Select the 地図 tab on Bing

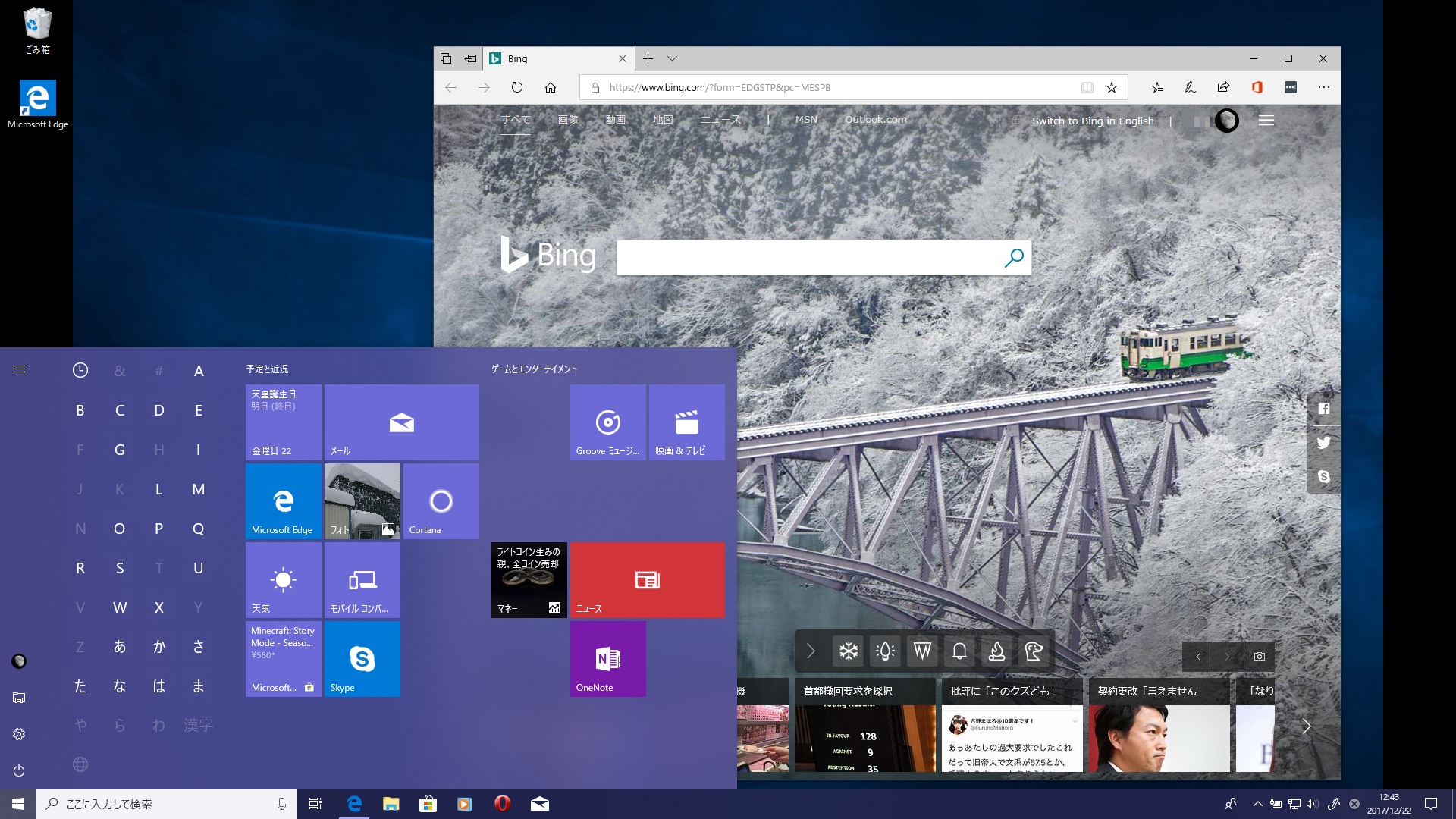coord(664,119)
